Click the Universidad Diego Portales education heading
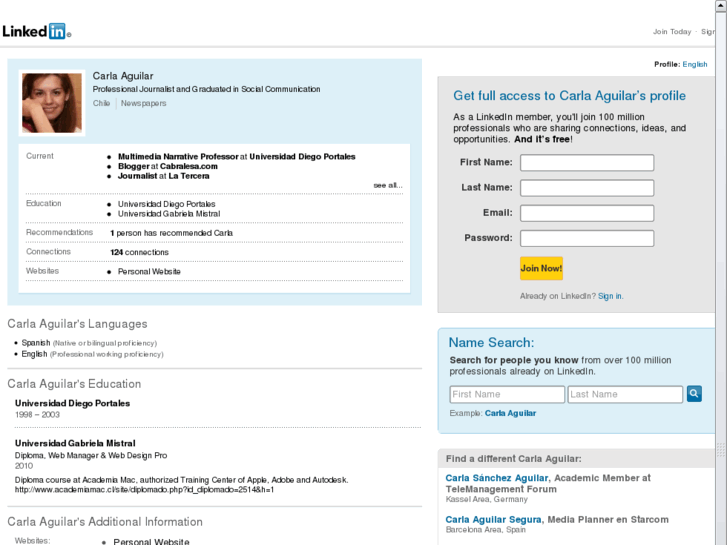The width and height of the screenshot is (727, 545). [72, 403]
